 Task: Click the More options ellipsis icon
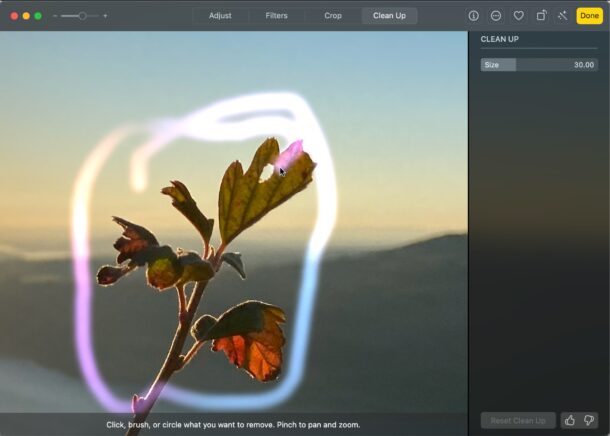(x=496, y=16)
